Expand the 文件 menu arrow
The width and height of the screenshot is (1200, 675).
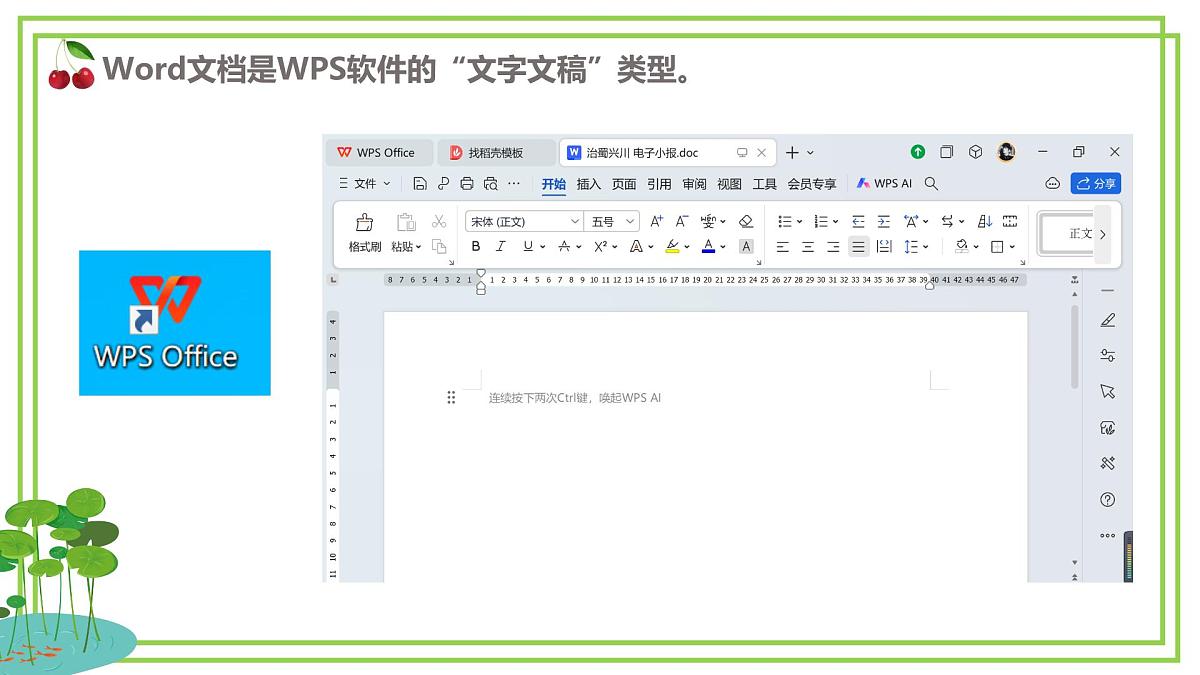tap(387, 184)
